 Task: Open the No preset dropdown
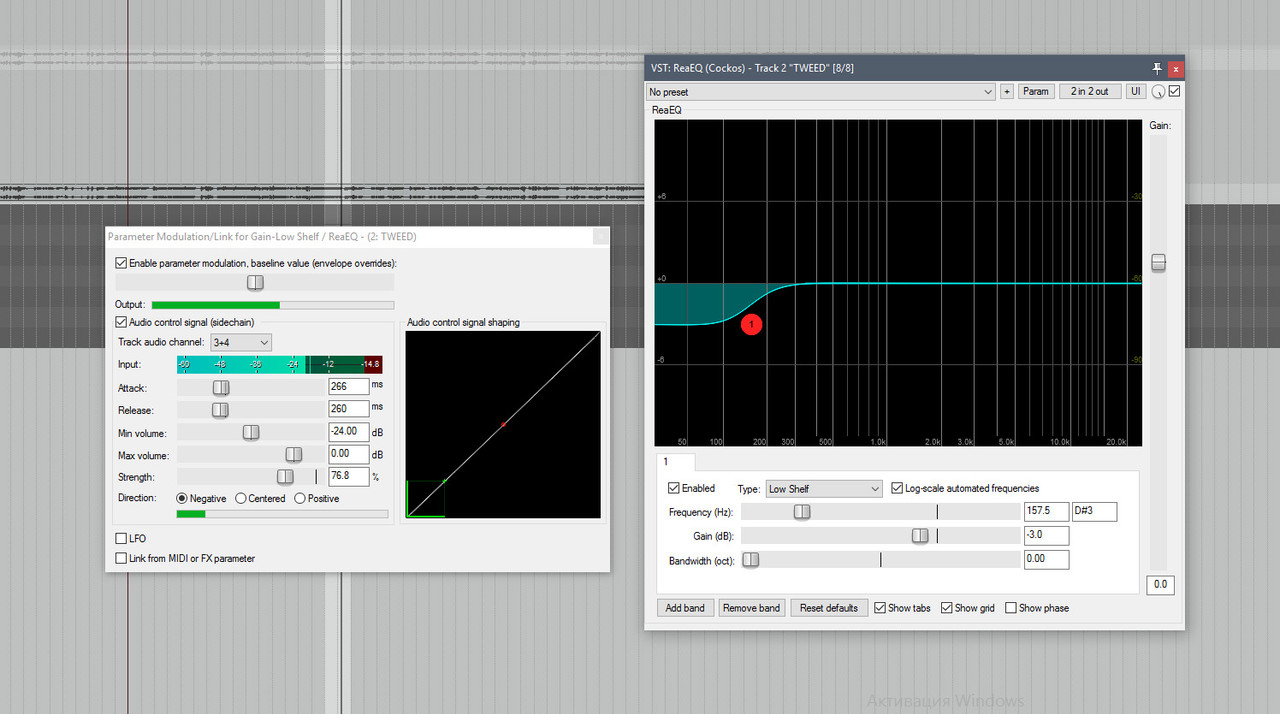(x=821, y=92)
